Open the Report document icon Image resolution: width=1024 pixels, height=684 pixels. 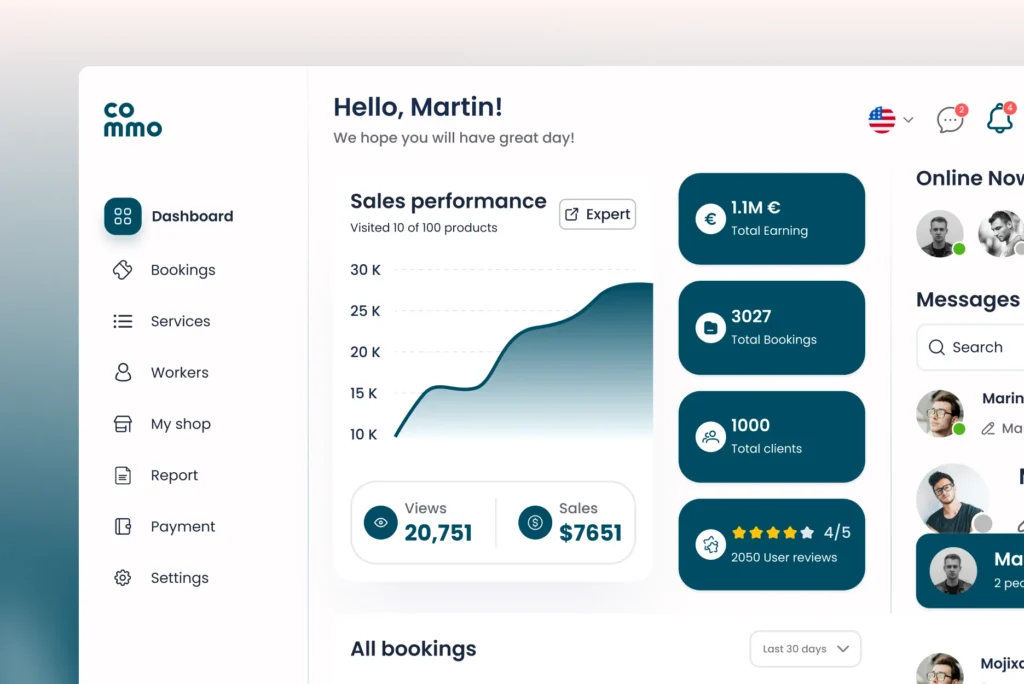tap(123, 475)
